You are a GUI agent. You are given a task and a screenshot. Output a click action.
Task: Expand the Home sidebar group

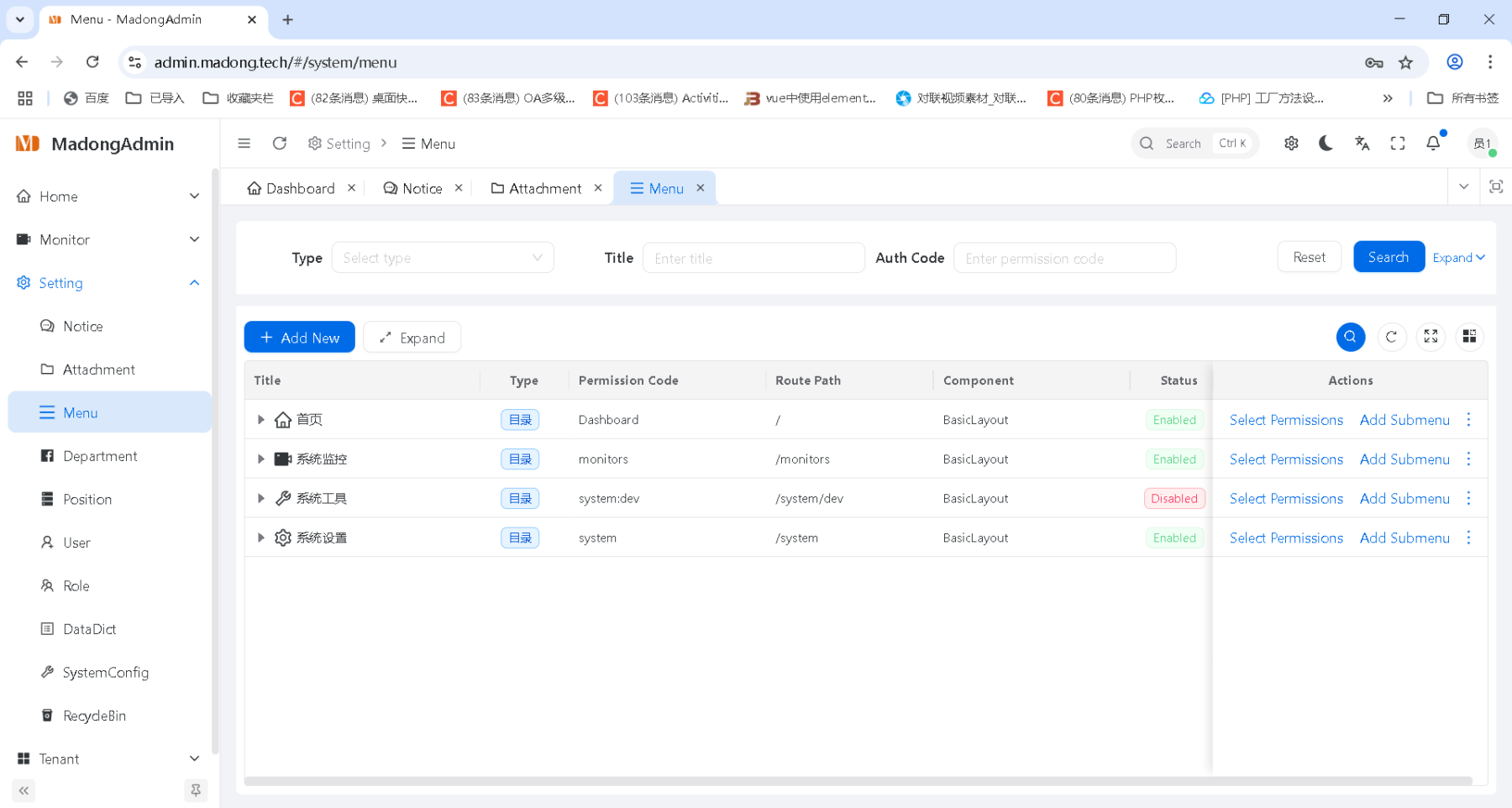pyautogui.click(x=109, y=197)
